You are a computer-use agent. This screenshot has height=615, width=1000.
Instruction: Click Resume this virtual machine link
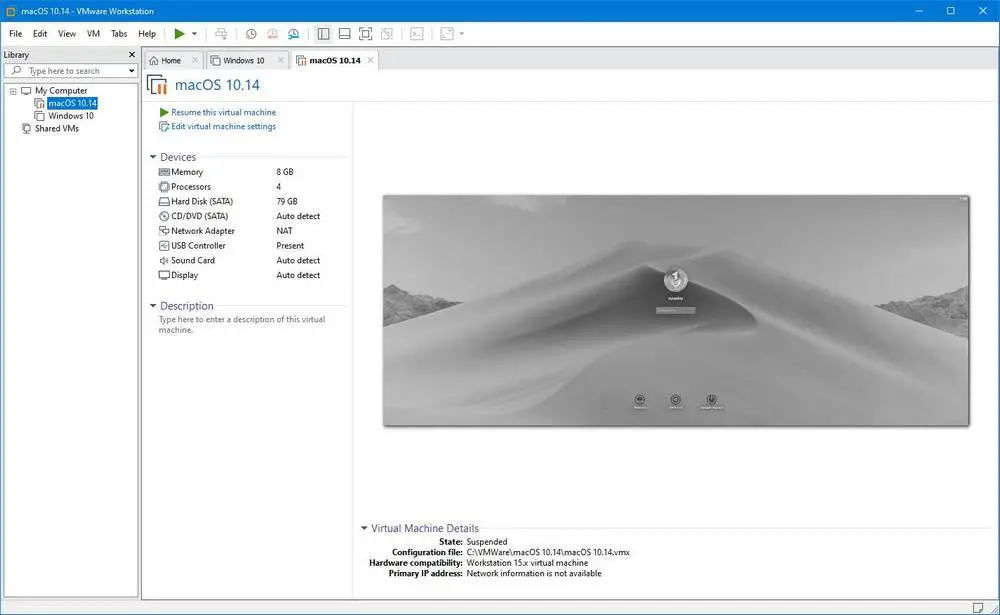pyautogui.click(x=223, y=112)
